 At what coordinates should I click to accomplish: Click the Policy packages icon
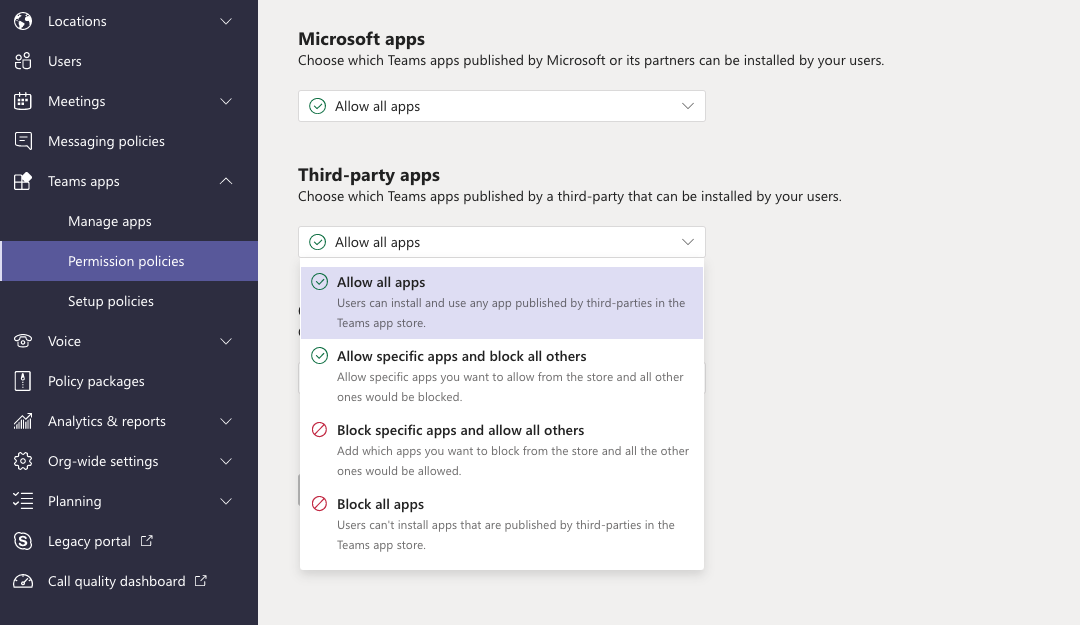click(x=23, y=381)
